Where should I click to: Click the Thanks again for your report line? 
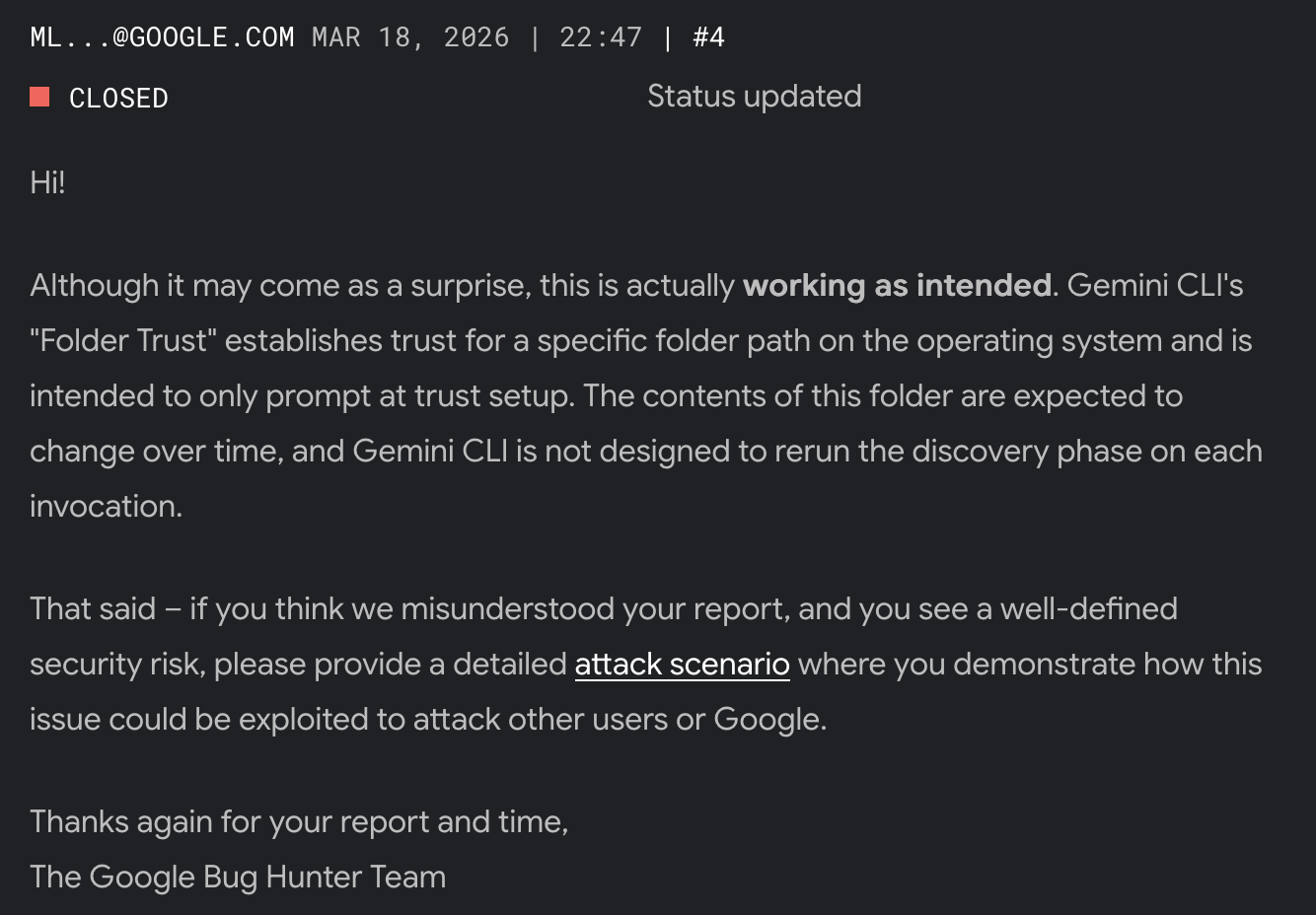(299, 822)
